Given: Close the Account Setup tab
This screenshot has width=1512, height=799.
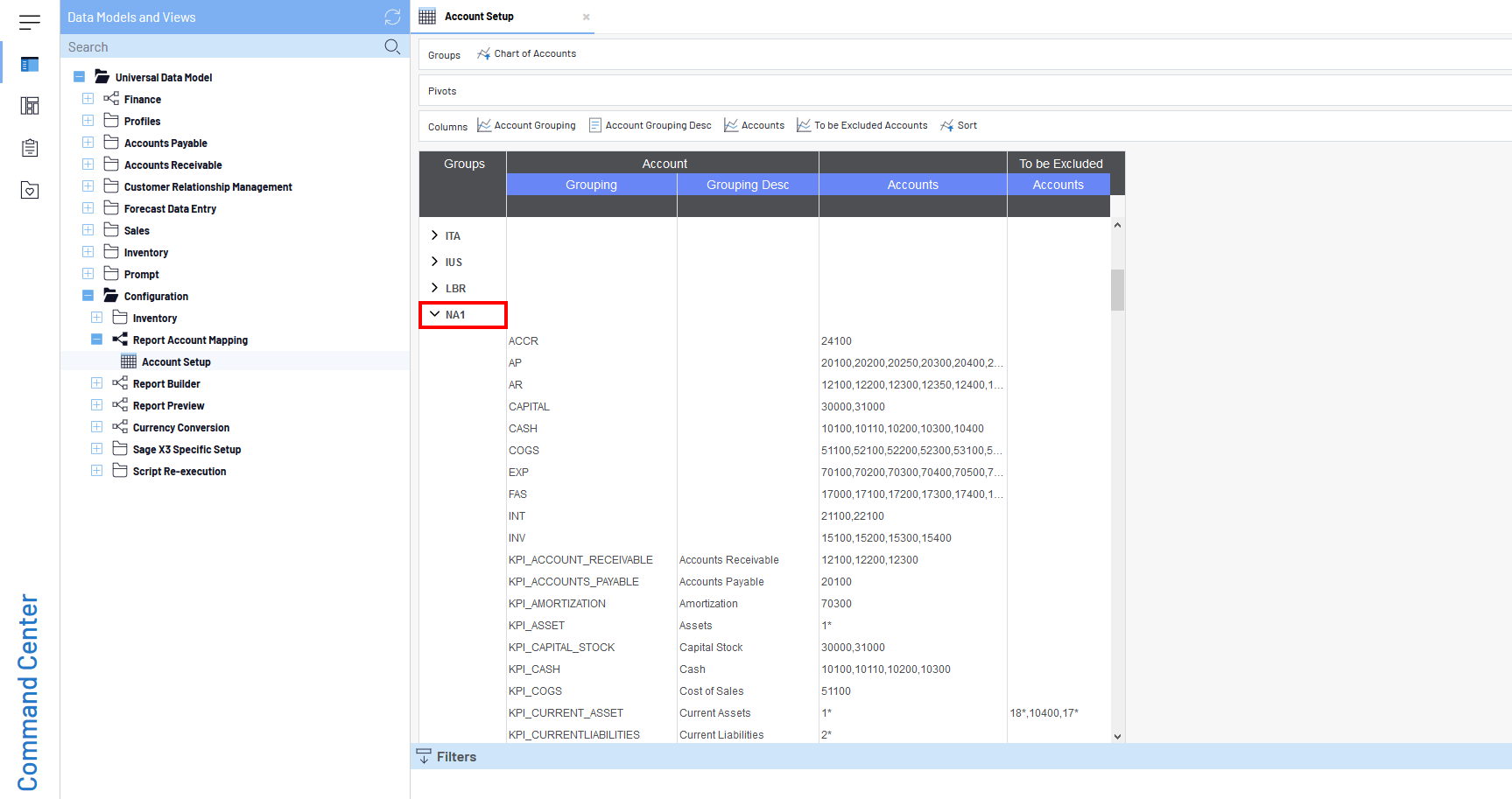Looking at the screenshot, I should click(587, 17).
